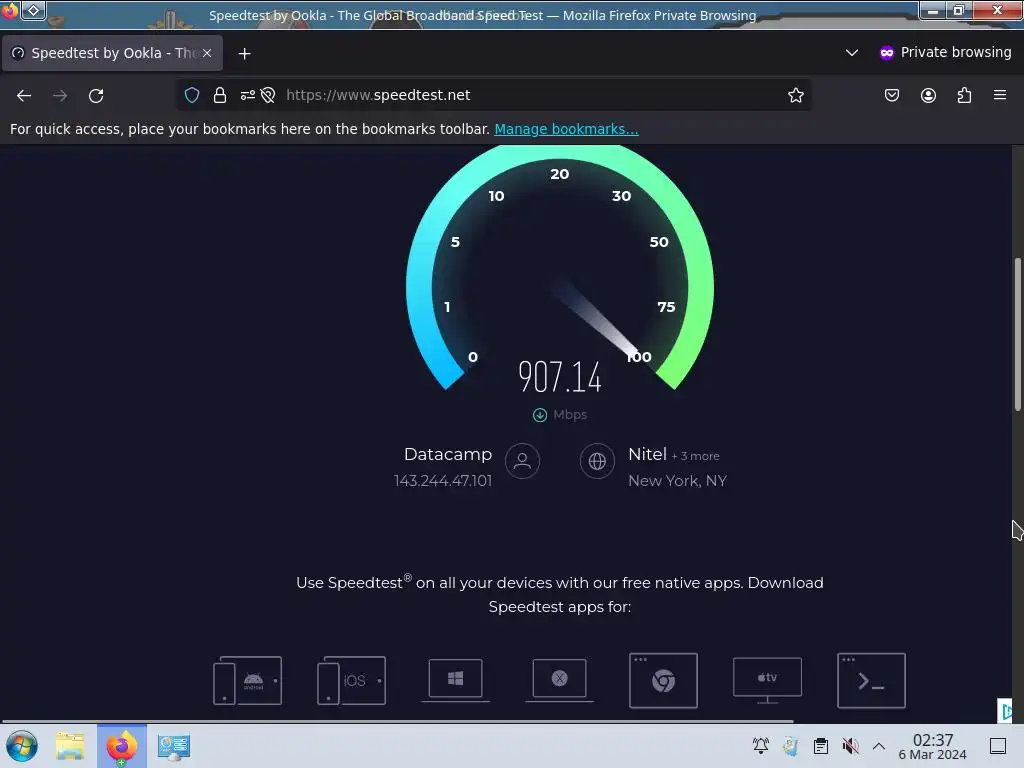Viewport: 1024px width, 768px height.
Task: Open the window menu icon in title bar
Action: [x=33, y=10]
